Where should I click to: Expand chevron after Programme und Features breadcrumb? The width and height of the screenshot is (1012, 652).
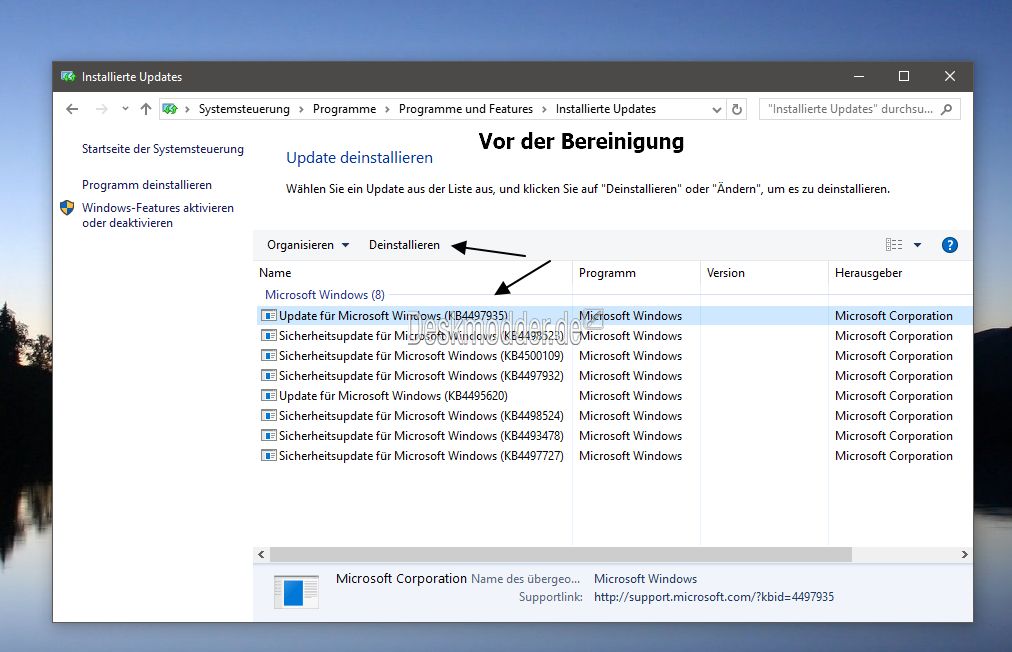pos(544,110)
